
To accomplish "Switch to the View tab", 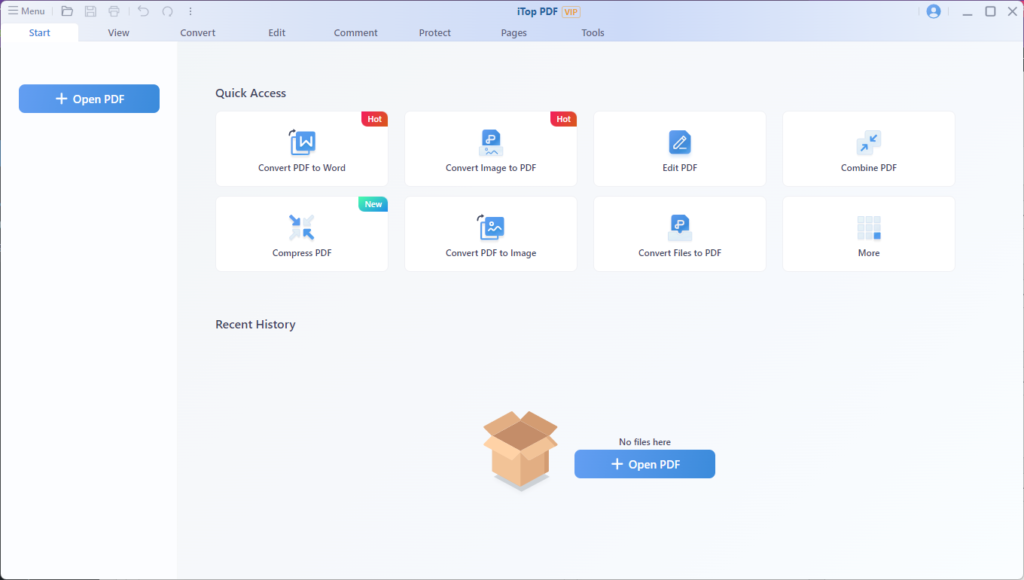I will (118, 33).
